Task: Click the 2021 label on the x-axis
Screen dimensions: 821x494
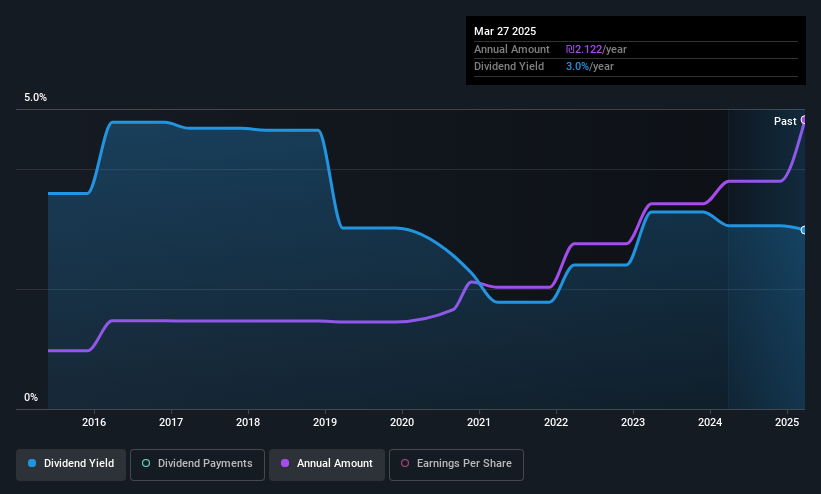Action: click(479, 422)
